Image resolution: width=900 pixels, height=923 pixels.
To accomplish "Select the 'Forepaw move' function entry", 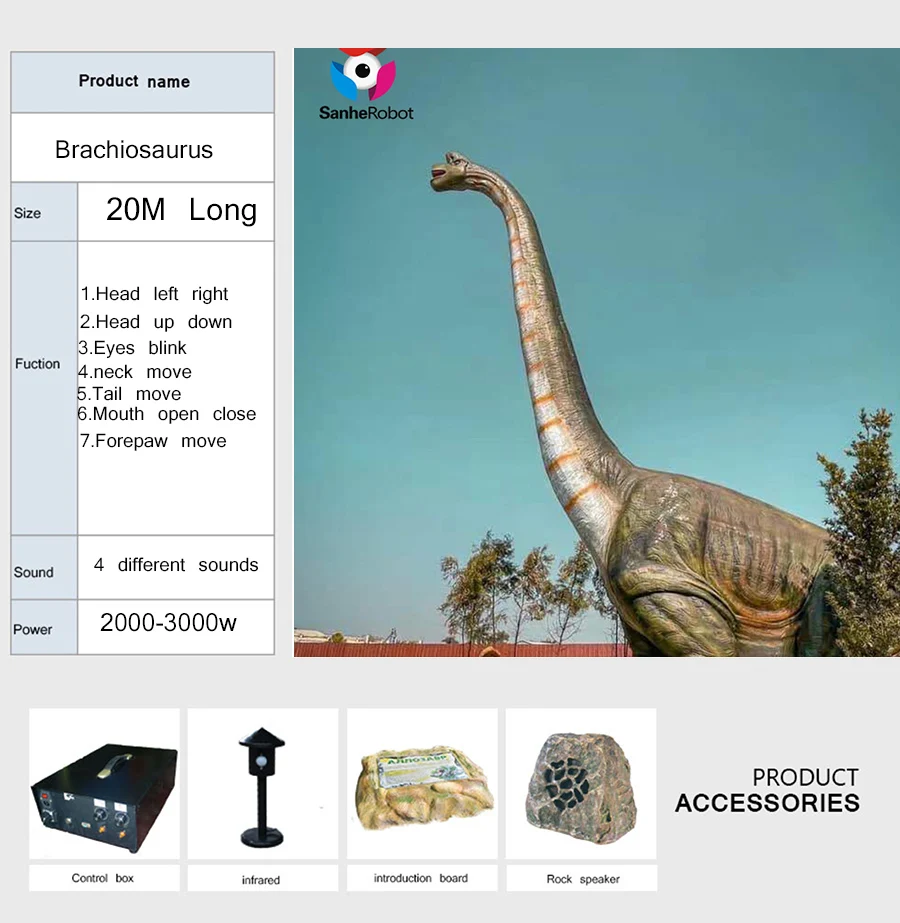I will click(x=153, y=441).
